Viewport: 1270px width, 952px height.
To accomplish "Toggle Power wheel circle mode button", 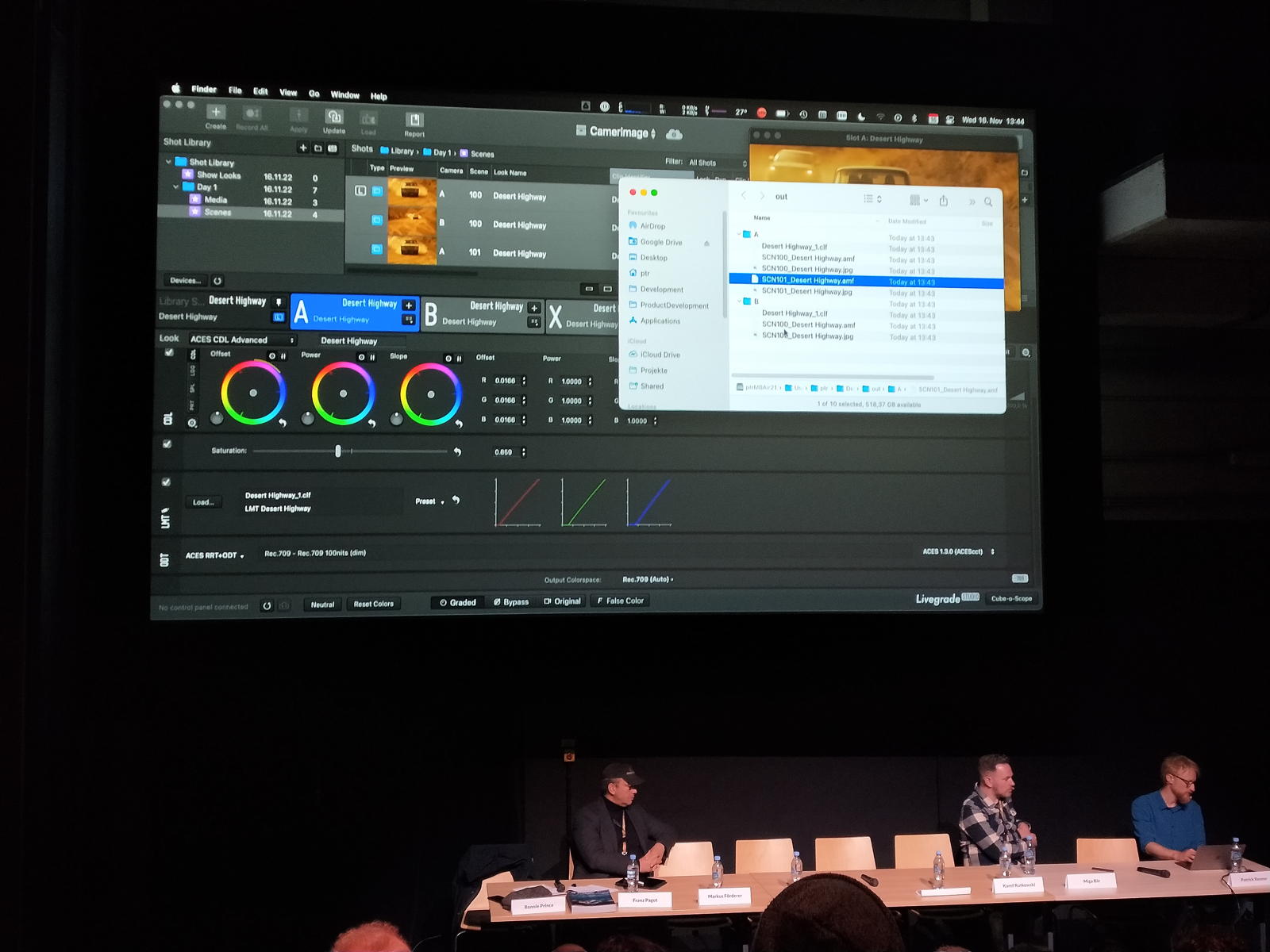I will [361, 358].
